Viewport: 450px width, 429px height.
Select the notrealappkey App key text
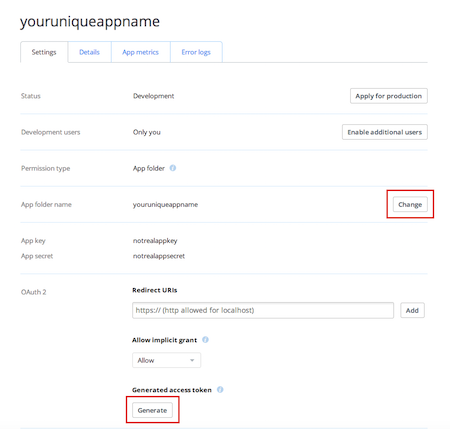pyautogui.click(x=155, y=241)
